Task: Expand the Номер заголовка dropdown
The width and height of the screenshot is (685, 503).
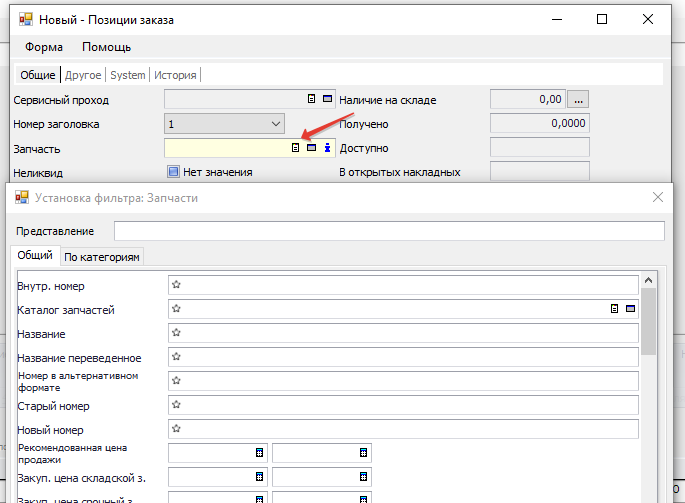Action: pos(276,124)
